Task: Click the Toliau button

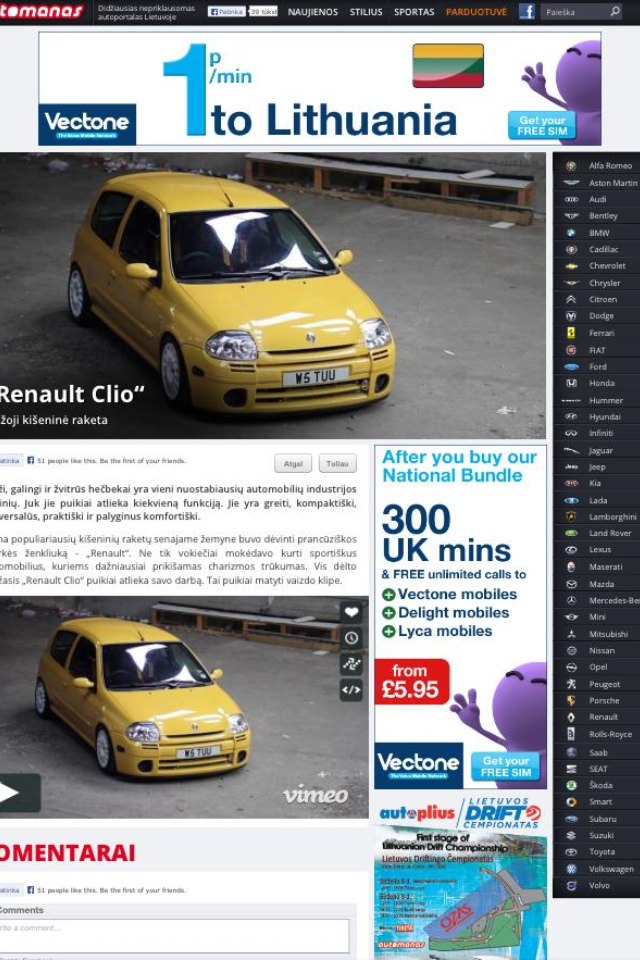Action: coord(337,463)
